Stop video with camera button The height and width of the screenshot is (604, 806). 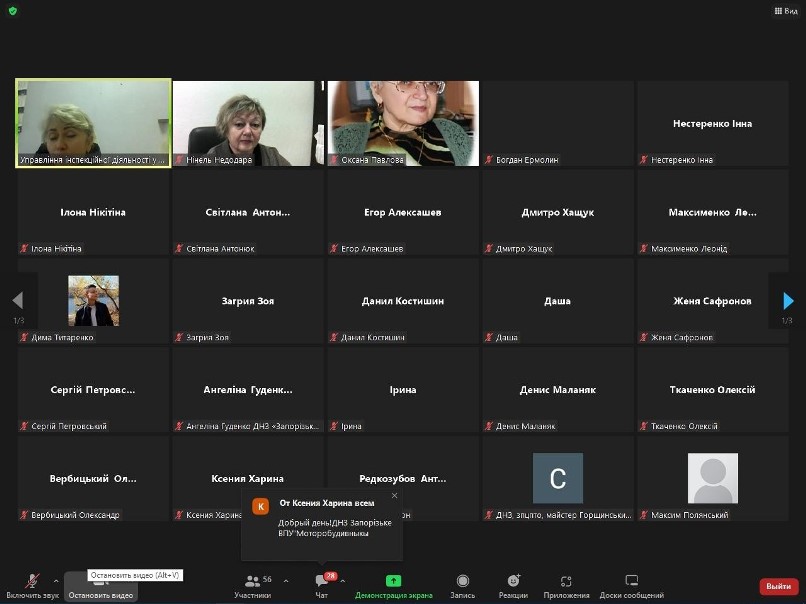tap(101, 587)
